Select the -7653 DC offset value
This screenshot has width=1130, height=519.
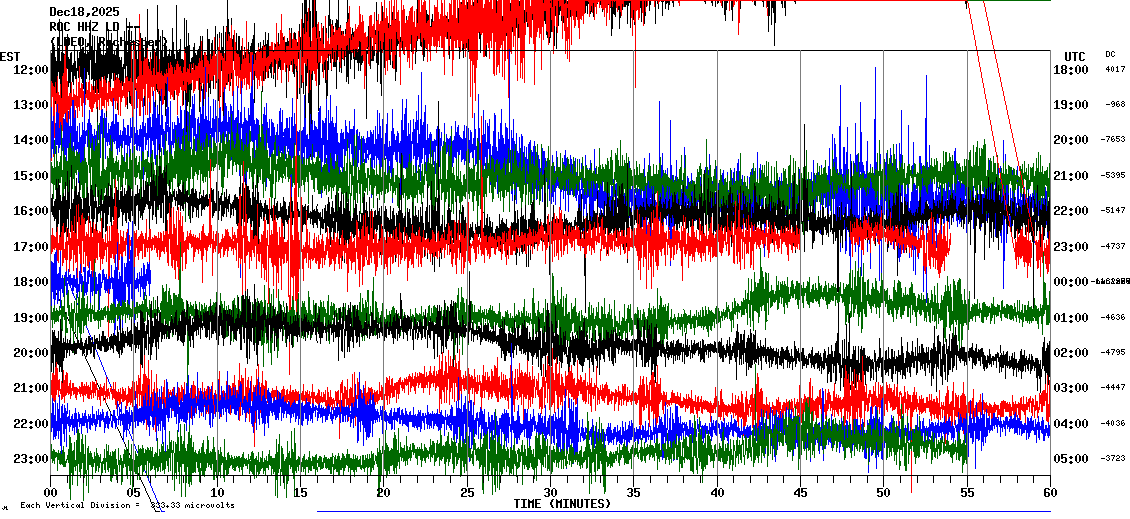[1113, 140]
